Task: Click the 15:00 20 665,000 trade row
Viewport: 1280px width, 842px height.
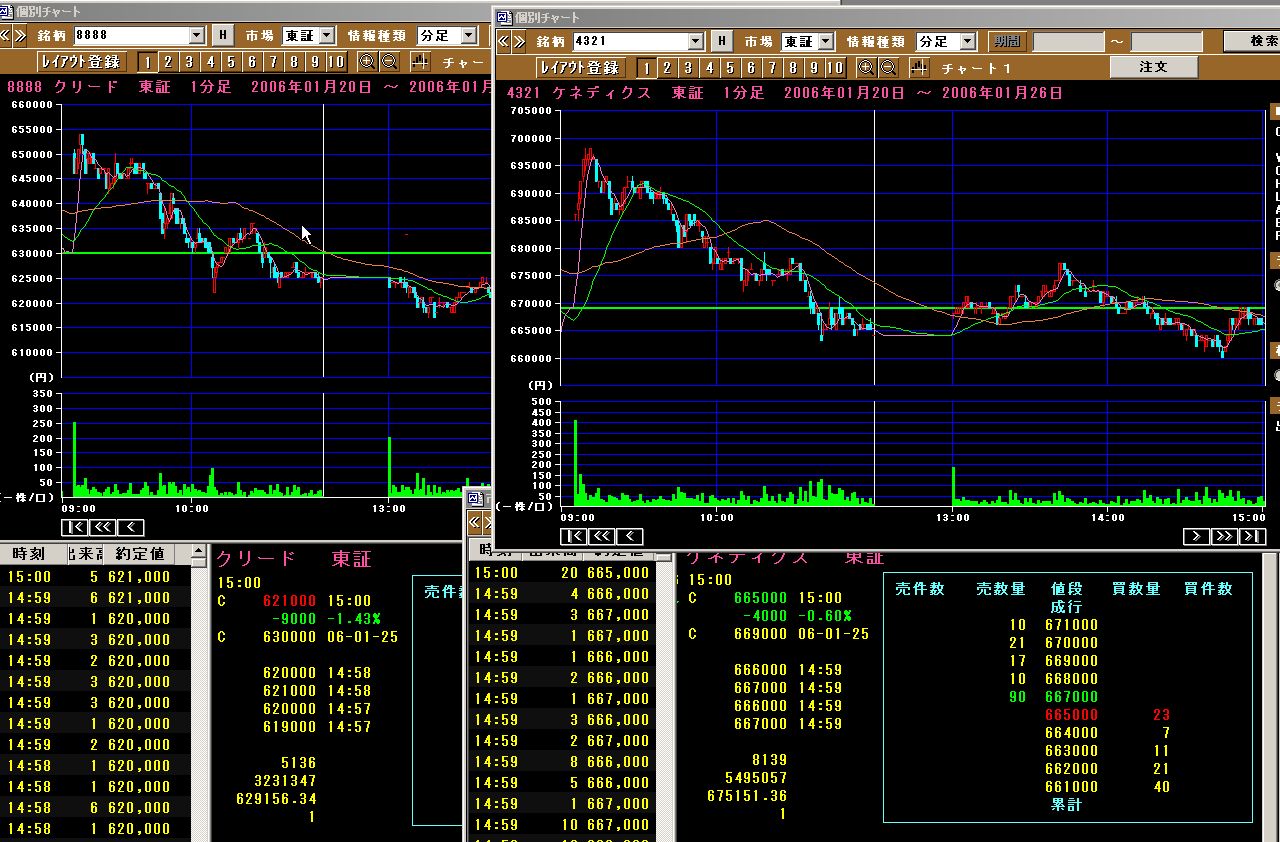Action: tap(562, 573)
